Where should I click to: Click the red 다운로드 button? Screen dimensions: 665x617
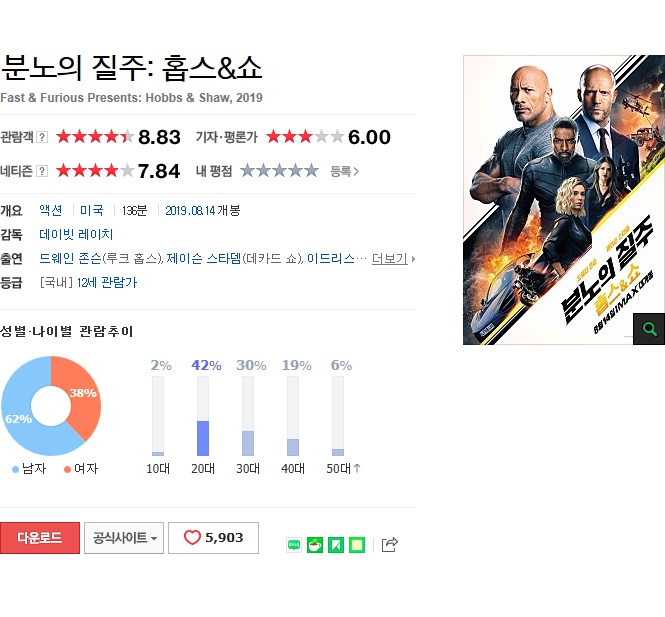[x=40, y=538]
